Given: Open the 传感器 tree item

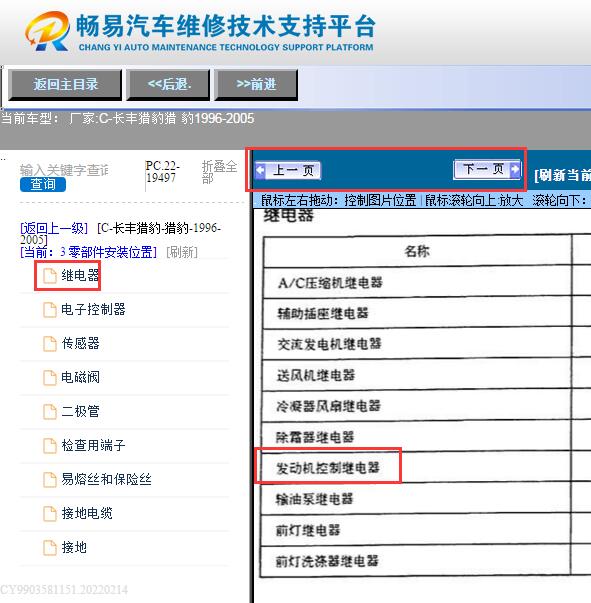Looking at the screenshot, I should pyautogui.click(x=80, y=343).
